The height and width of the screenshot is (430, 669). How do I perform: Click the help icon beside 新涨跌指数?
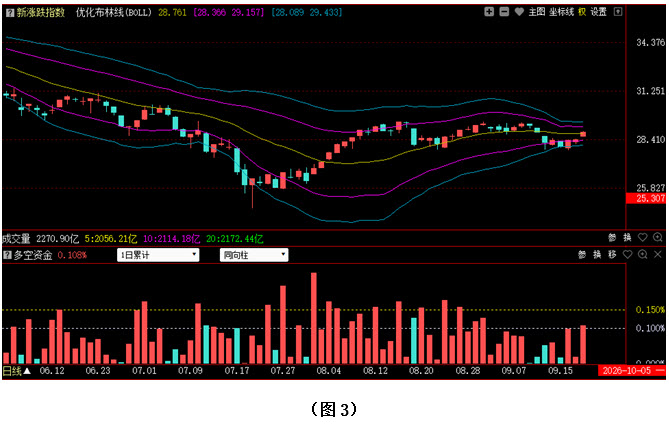[10, 13]
